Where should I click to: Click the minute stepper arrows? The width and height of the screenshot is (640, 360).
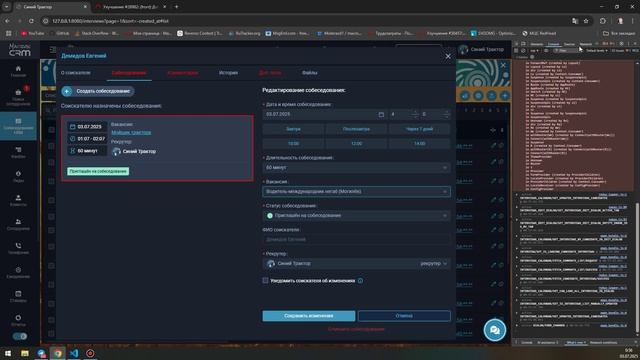tap(446, 114)
